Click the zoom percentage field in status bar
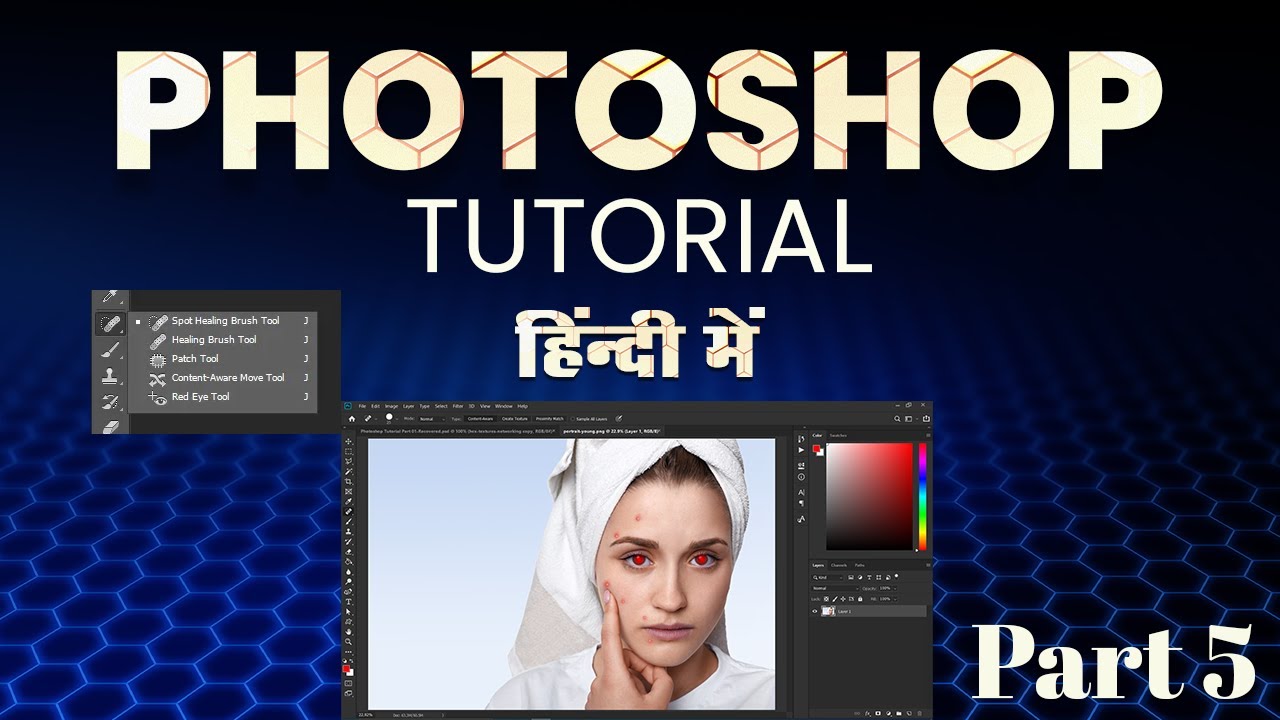The width and height of the screenshot is (1280, 720). pyautogui.click(x=366, y=715)
